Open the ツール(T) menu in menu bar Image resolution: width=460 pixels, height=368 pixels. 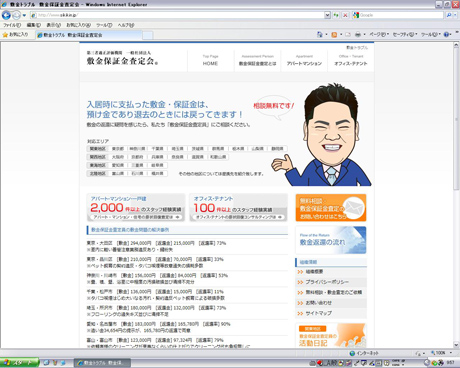coord(104,25)
